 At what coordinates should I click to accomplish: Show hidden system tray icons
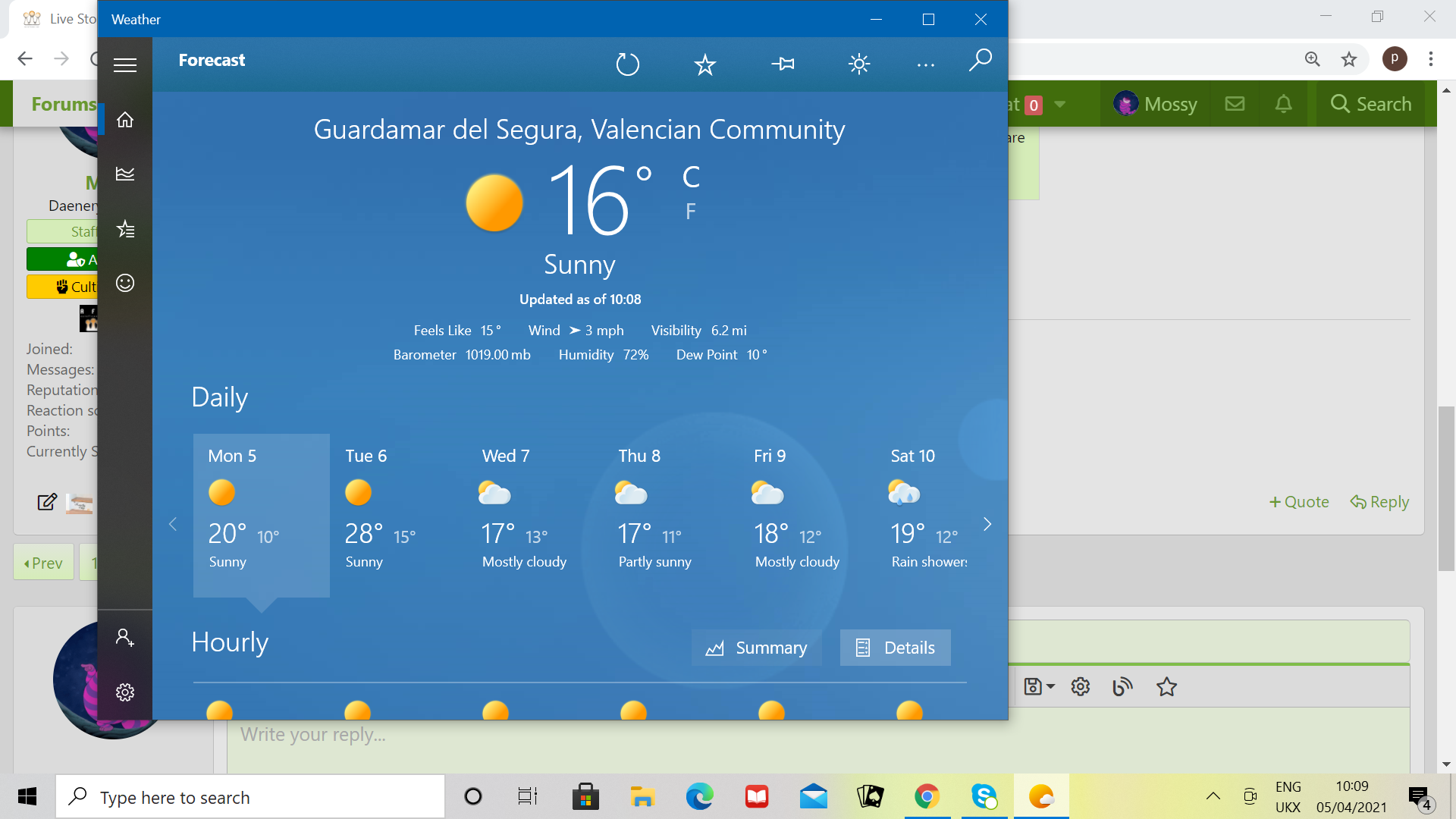(1213, 796)
